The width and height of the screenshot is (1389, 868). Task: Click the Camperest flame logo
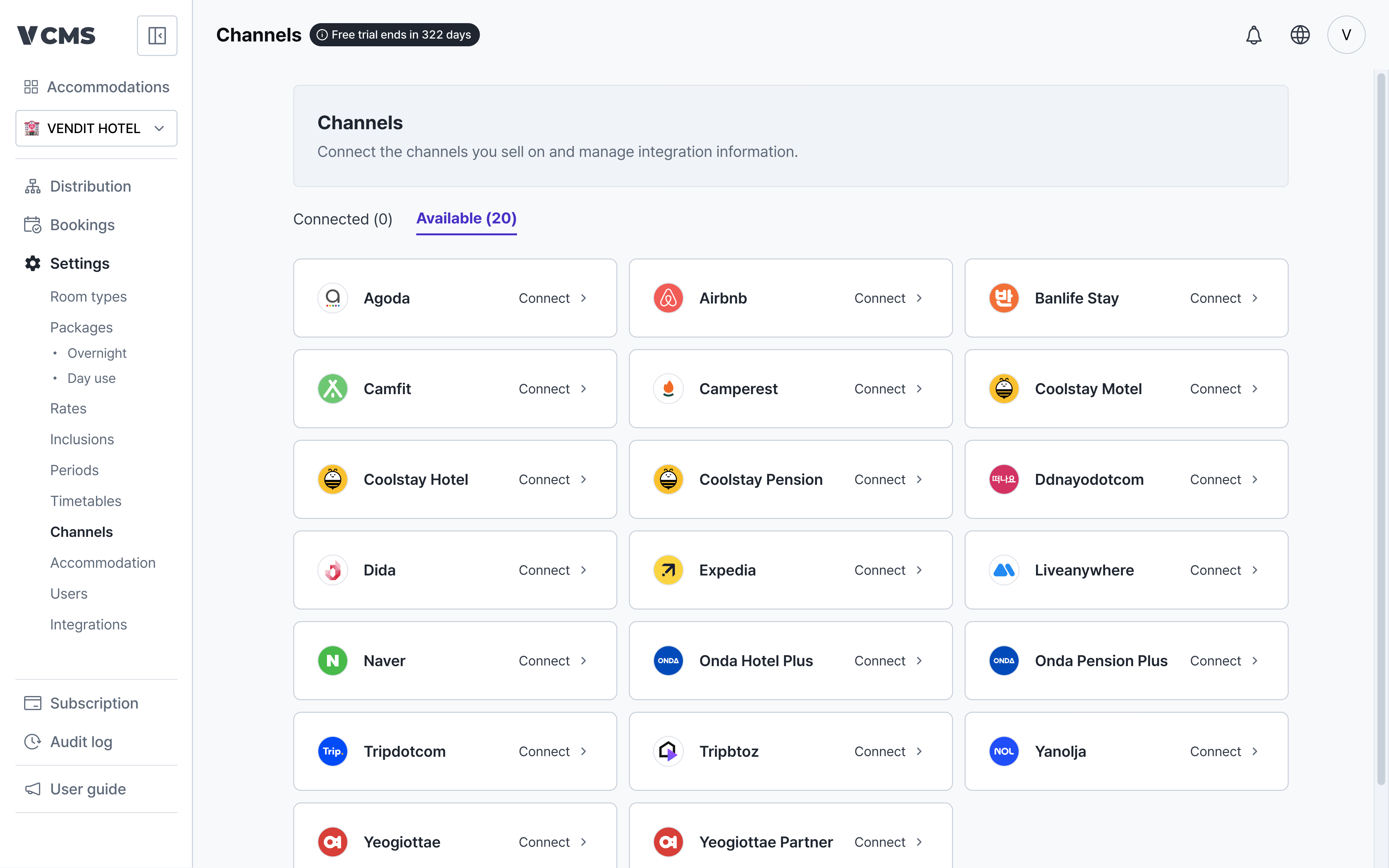tap(668, 389)
